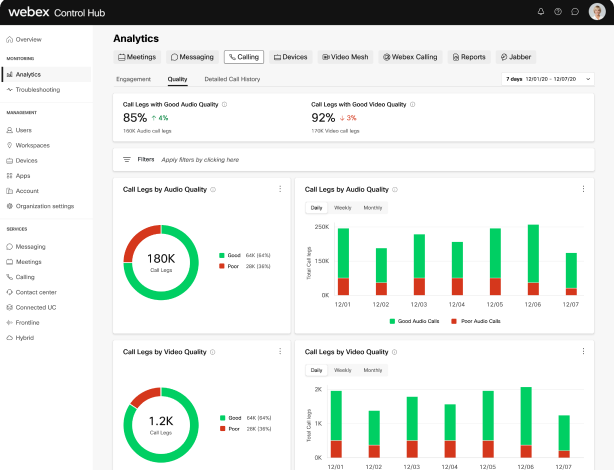
Task: Open the help question mark icon
Action: [558, 12]
